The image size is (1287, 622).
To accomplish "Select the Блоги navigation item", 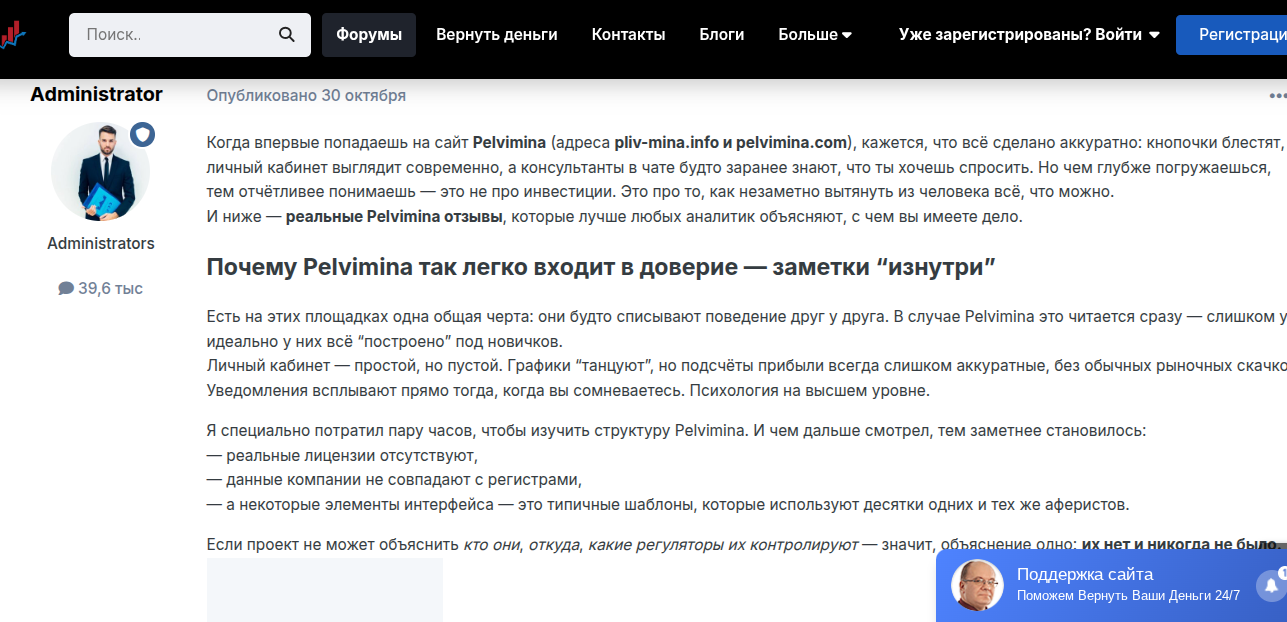I will [x=721, y=33].
